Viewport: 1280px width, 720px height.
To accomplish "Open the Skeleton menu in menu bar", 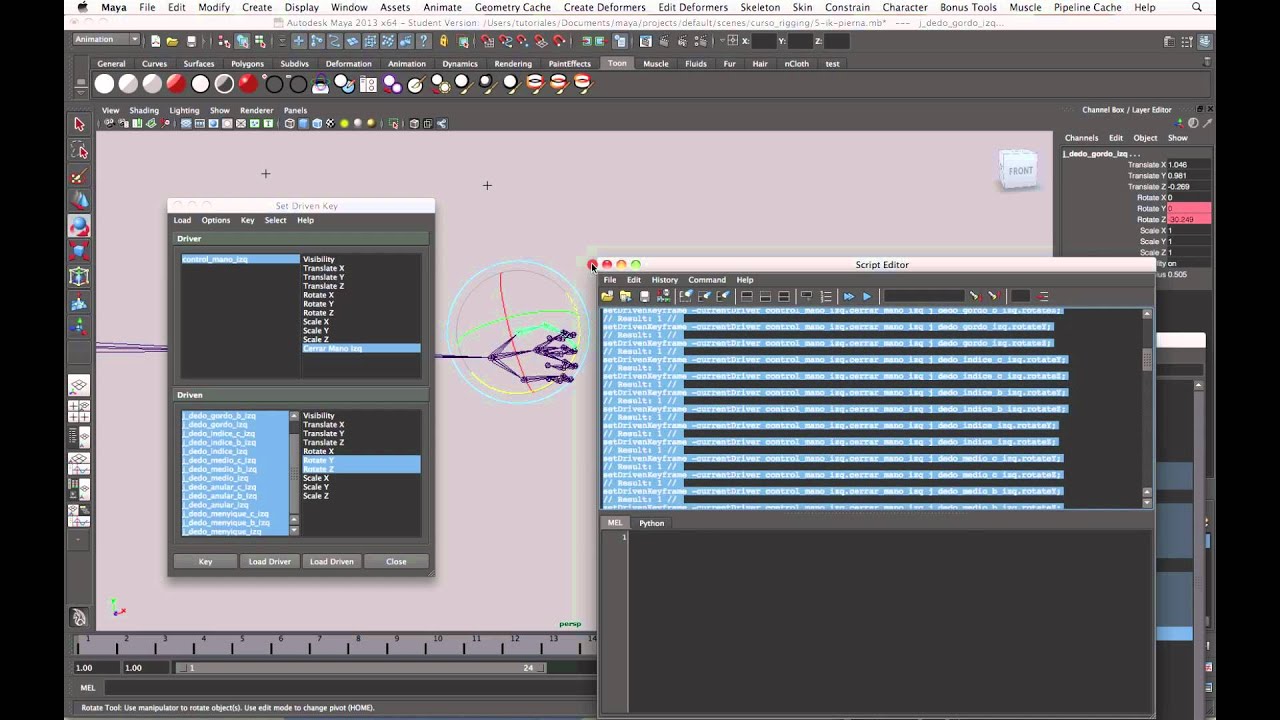I will coord(760,7).
